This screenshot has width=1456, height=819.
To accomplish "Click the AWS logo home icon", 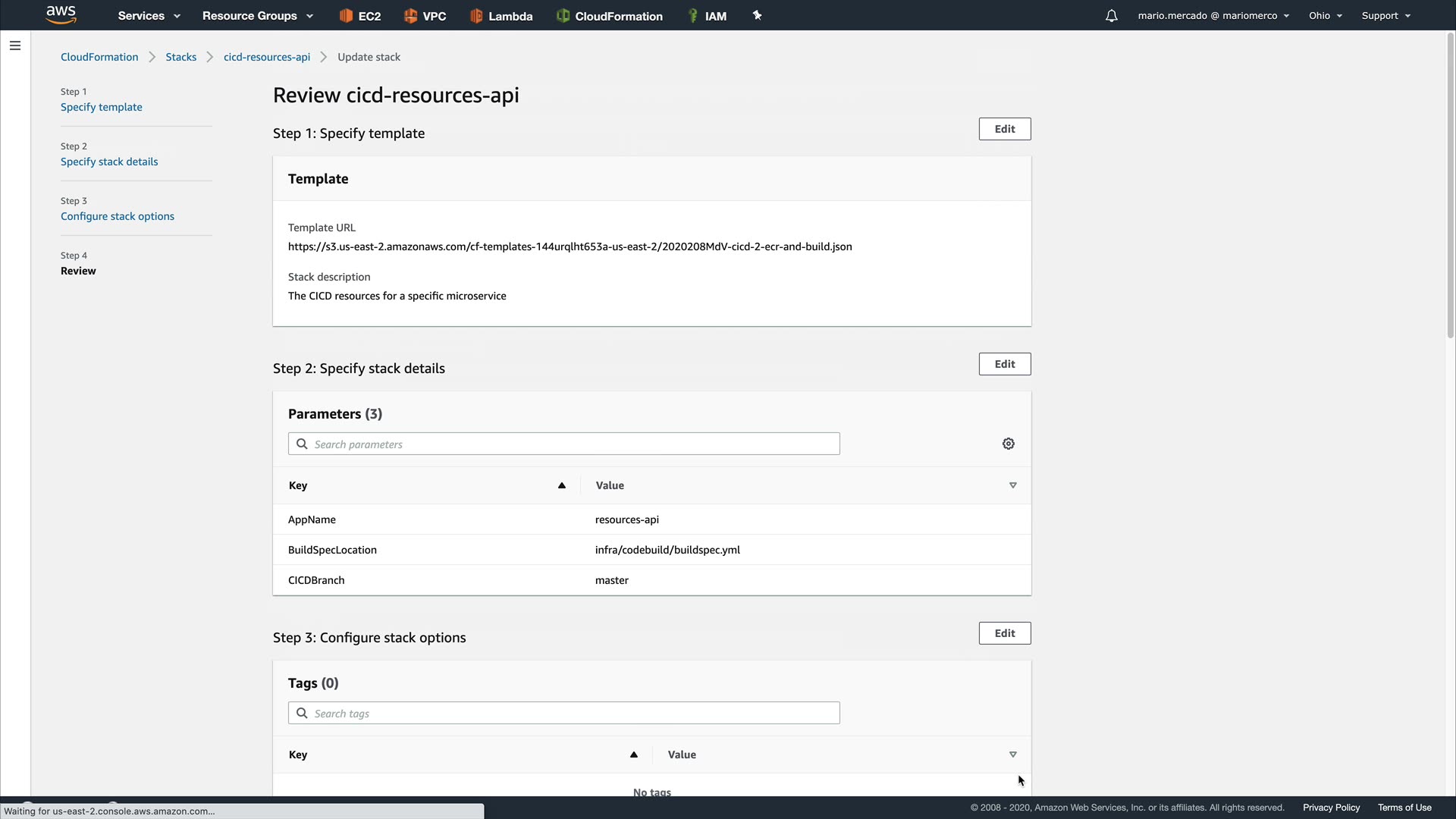I will click(61, 15).
